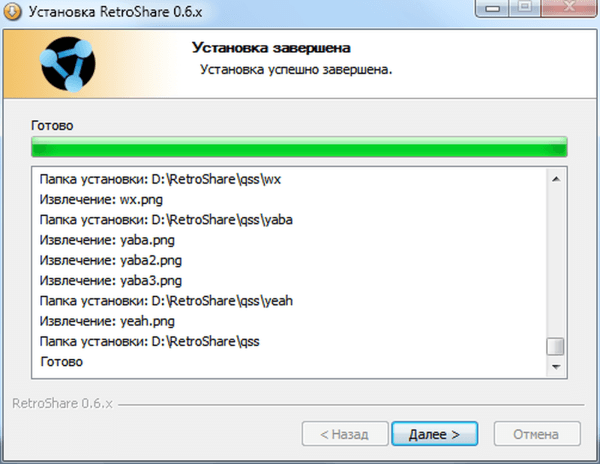Select the log line ending with qss\wx
Screen dimensions: 600x464
tap(160, 179)
